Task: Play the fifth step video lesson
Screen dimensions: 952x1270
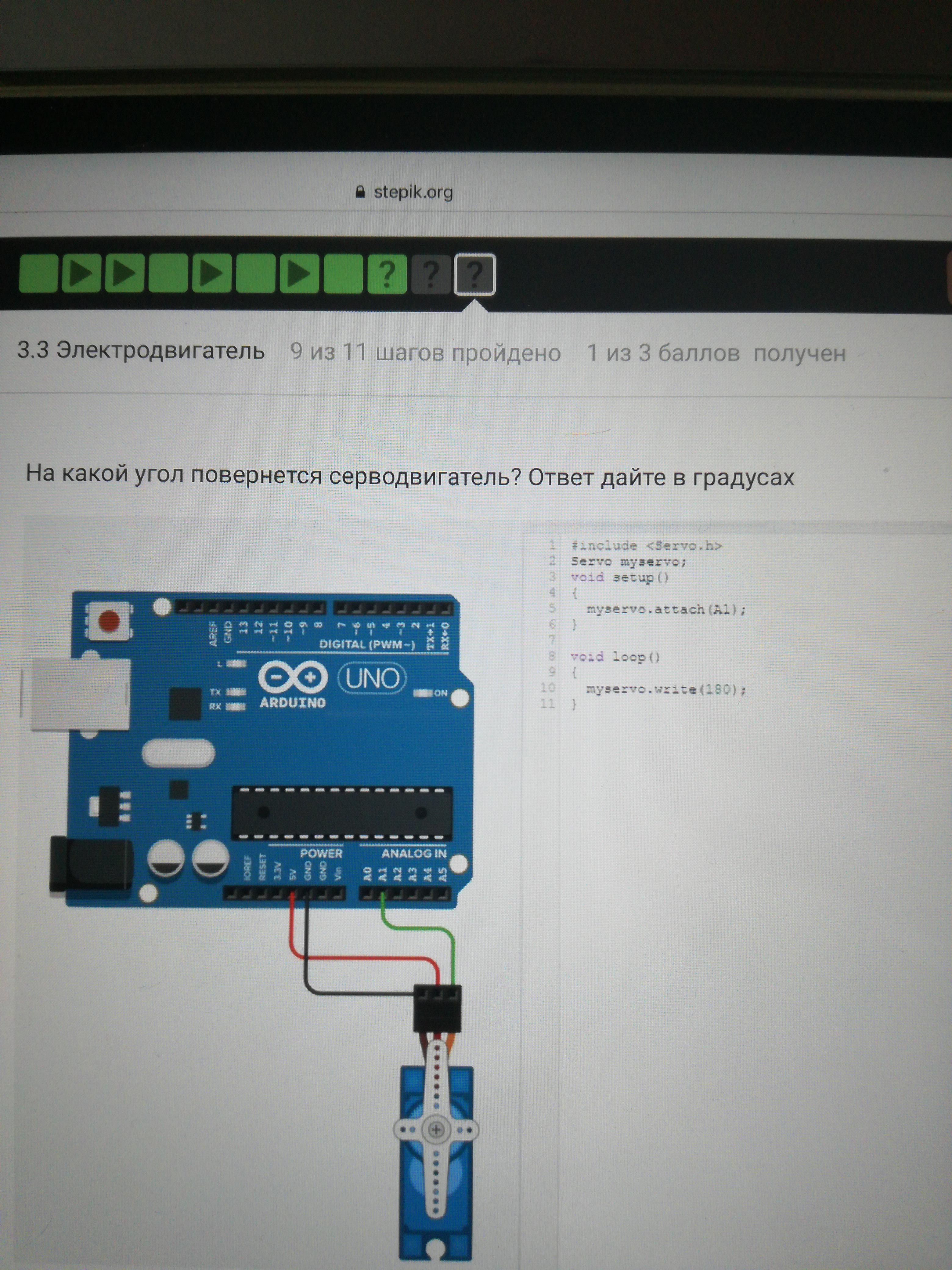Action: coord(212,274)
